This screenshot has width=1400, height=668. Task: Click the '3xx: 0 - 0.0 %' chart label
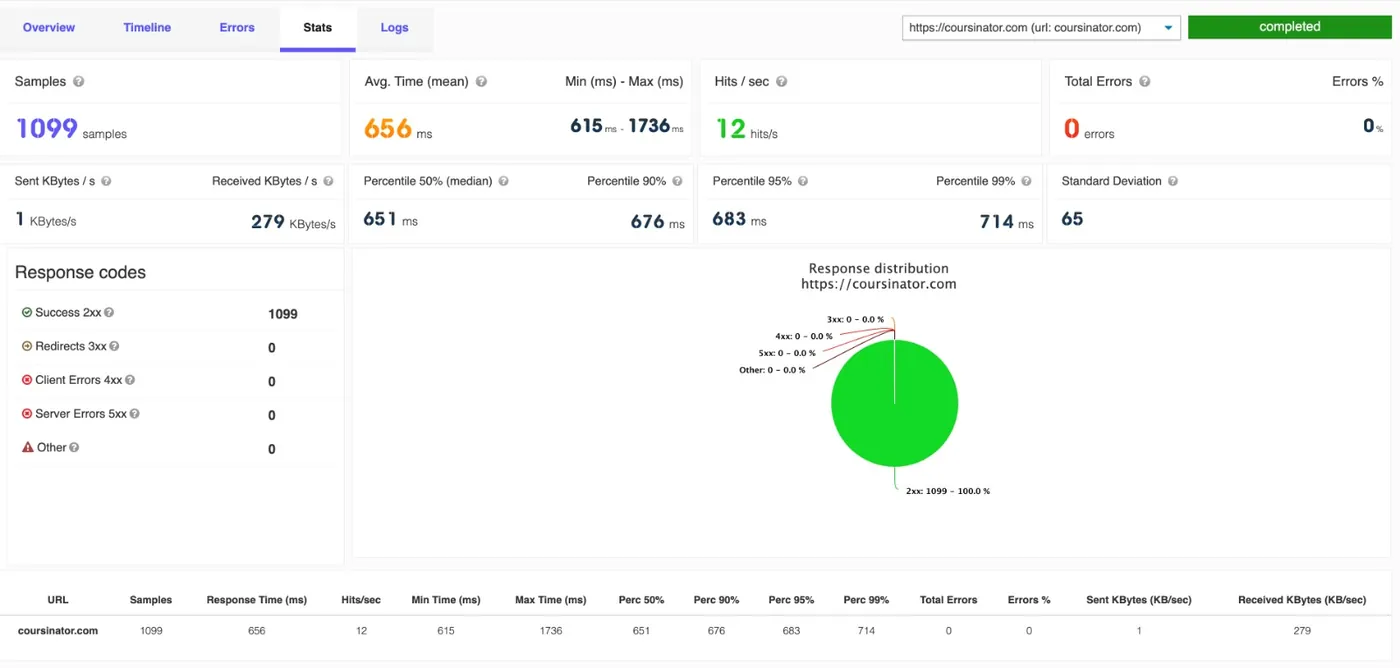856,320
